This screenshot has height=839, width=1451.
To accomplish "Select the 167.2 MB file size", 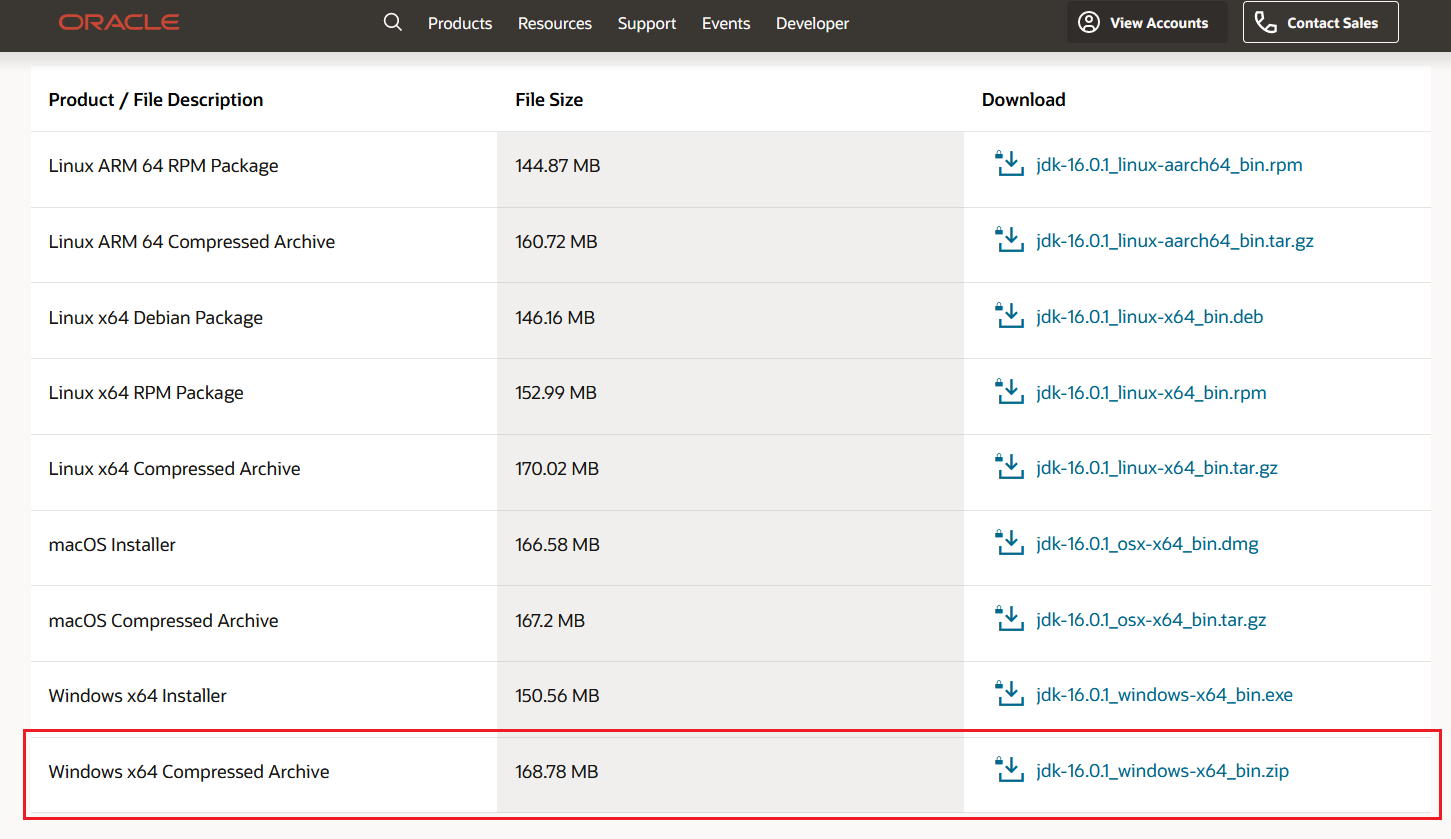I will point(550,621).
